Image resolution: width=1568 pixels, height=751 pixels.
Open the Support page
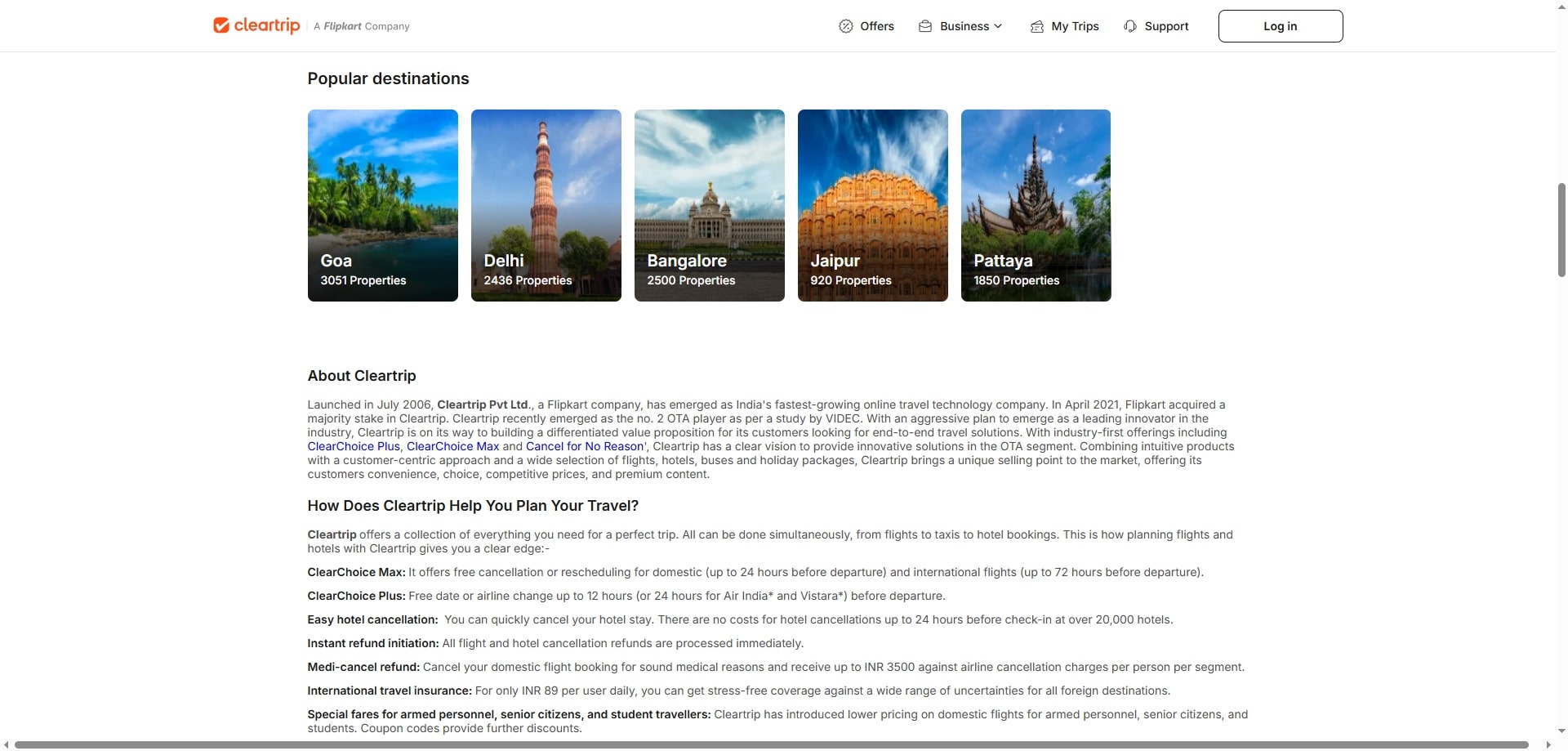tap(1166, 26)
